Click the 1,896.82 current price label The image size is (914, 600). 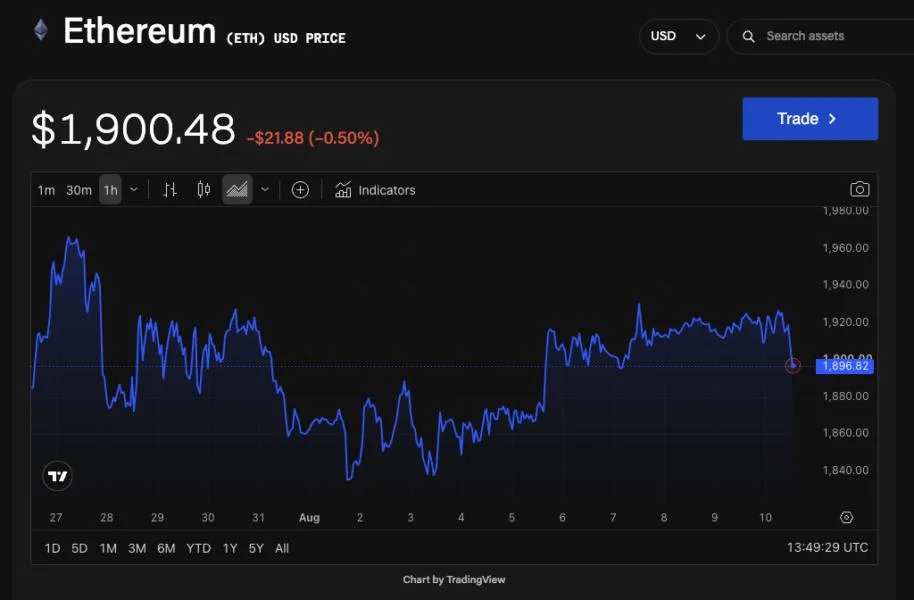tap(845, 366)
